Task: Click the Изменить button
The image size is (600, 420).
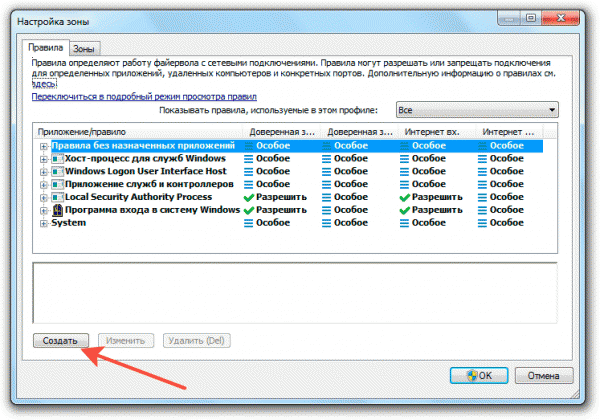Action: [x=126, y=340]
